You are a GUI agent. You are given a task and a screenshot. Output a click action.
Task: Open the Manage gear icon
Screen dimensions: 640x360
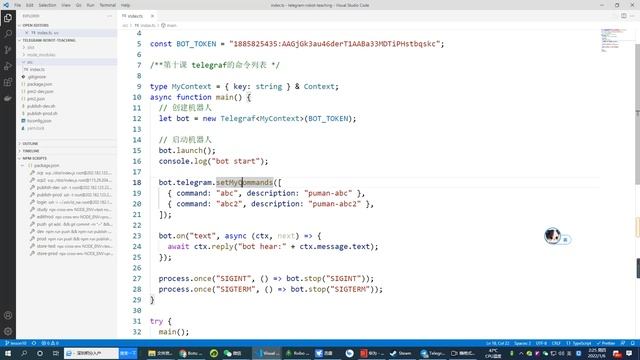(8, 331)
